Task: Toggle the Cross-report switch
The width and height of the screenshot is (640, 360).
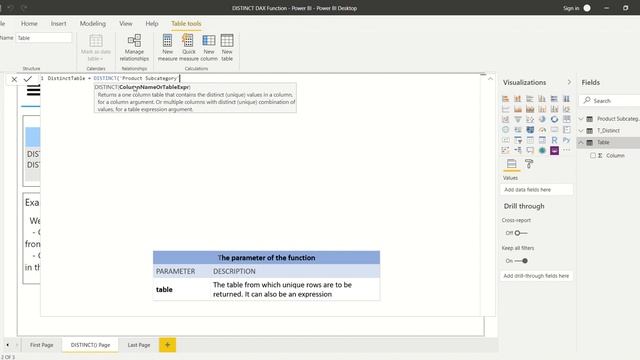Action: click(x=520, y=233)
